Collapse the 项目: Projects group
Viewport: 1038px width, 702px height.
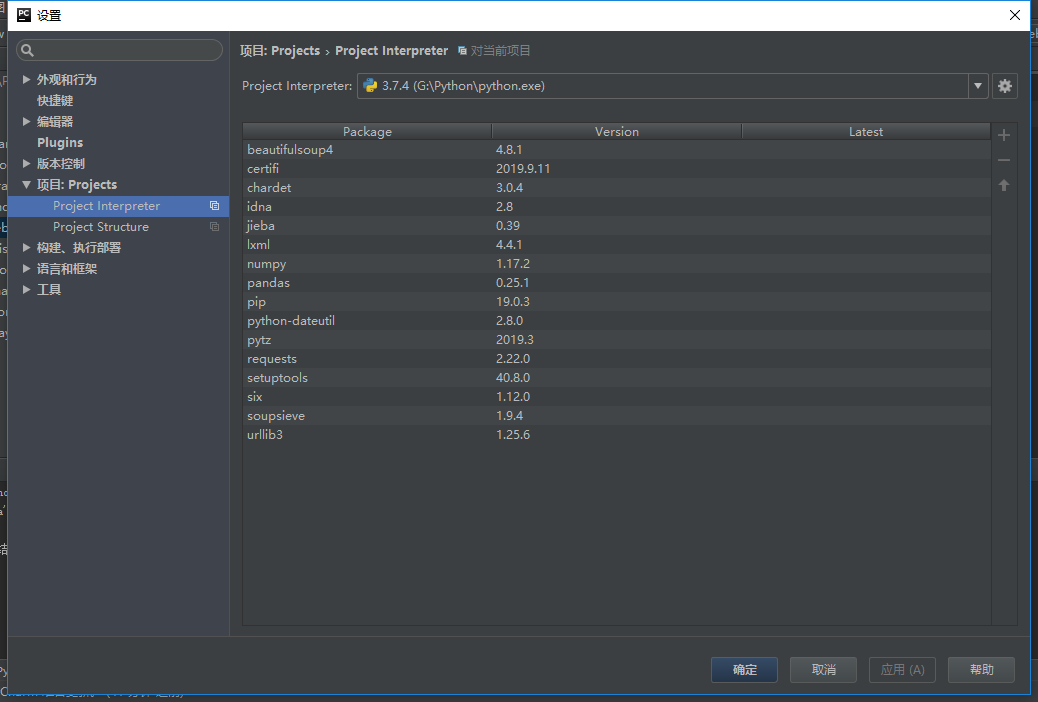click(x=26, y=185)
